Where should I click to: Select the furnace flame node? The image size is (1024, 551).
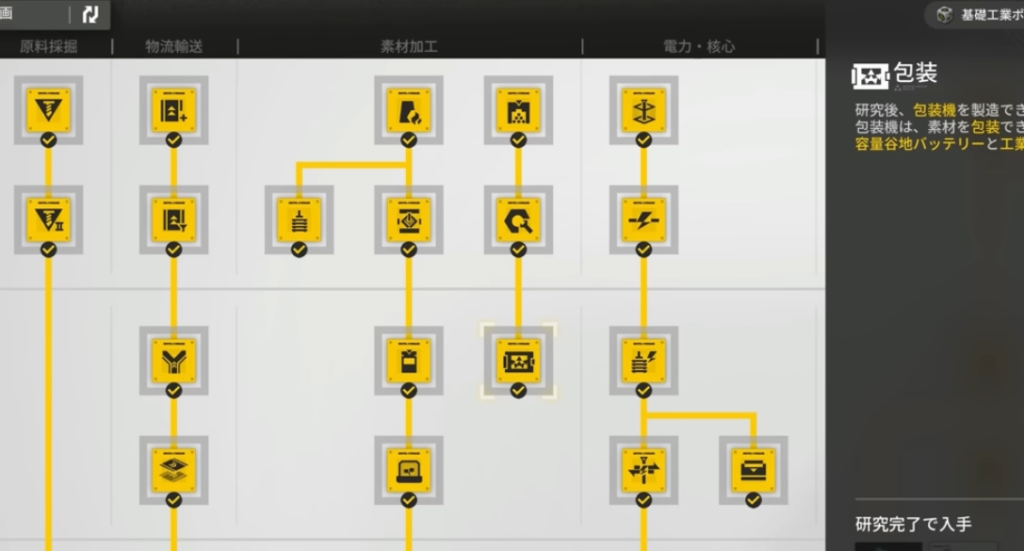(x=409, y=110)
